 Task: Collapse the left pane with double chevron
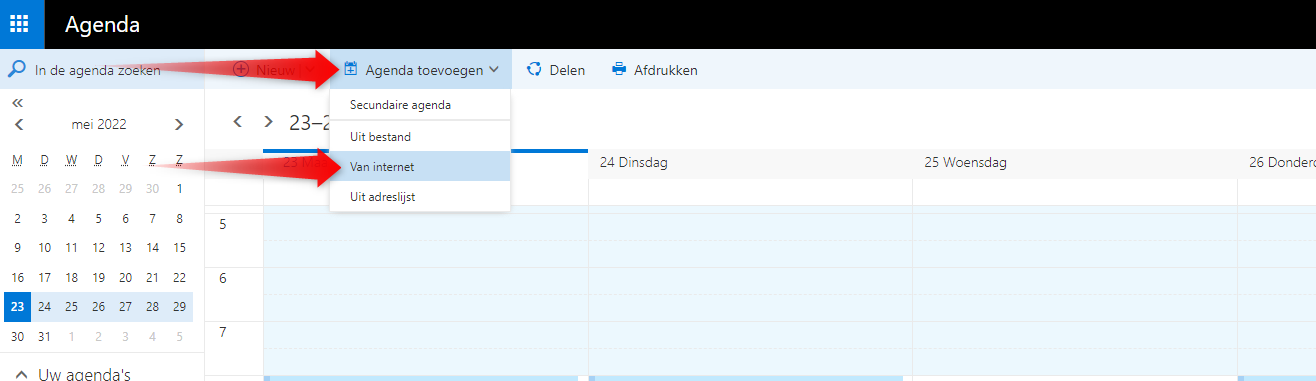tap(17, 102)
